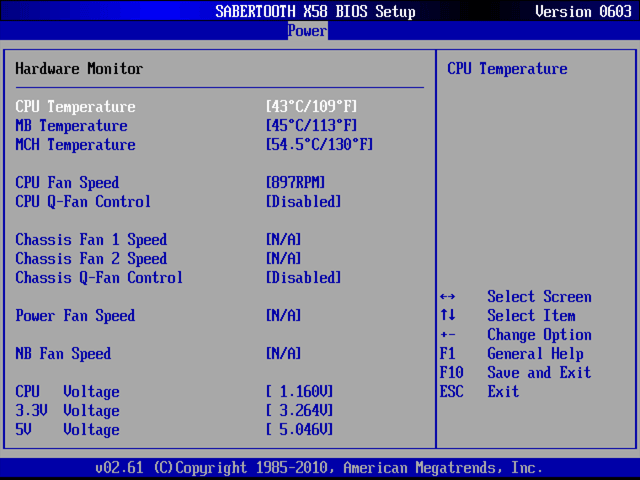Click the Select Item help text
640x480 pixels.
click(x=531, y=316)
